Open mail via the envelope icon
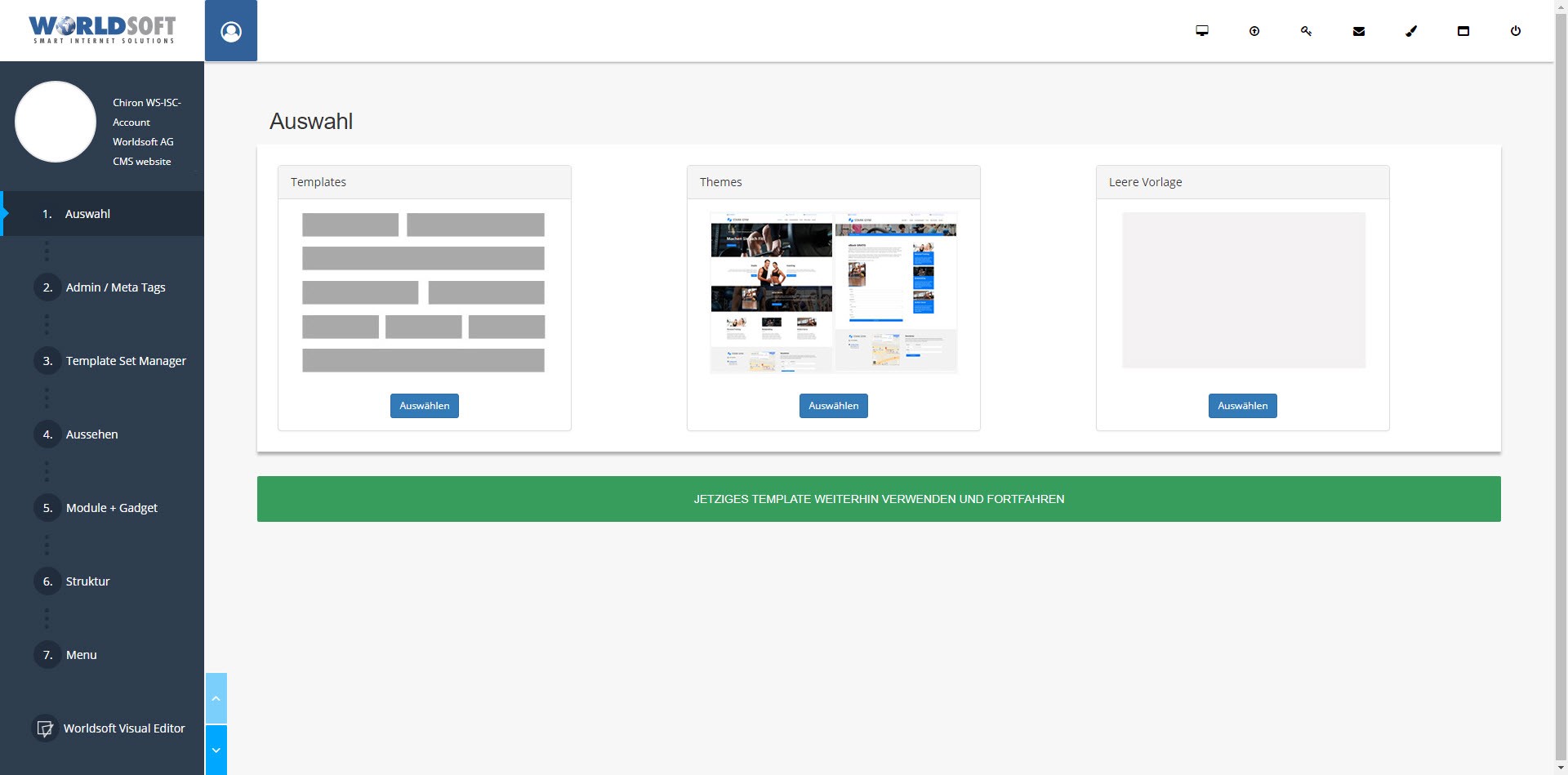 (1358, 30)
